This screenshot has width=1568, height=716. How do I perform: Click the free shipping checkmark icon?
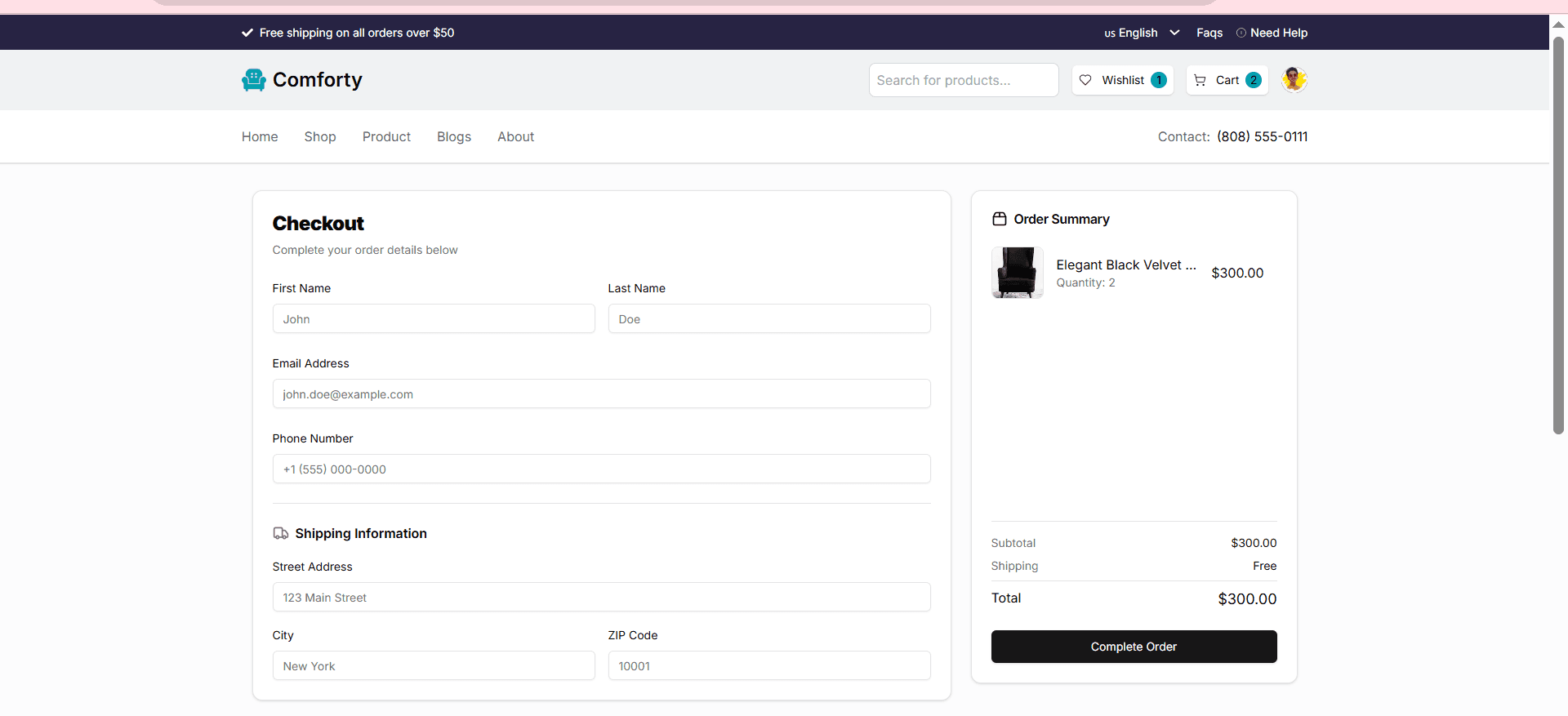coord(247,33)
